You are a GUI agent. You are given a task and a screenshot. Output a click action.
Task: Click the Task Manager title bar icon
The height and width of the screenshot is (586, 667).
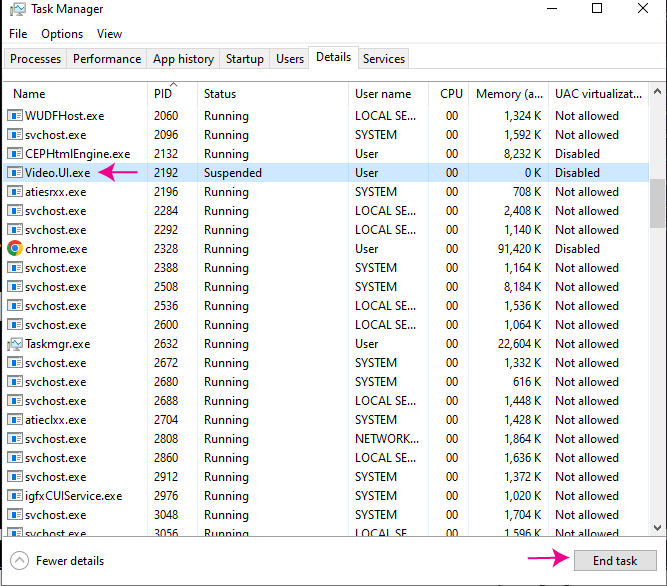(x=17, y=9)
